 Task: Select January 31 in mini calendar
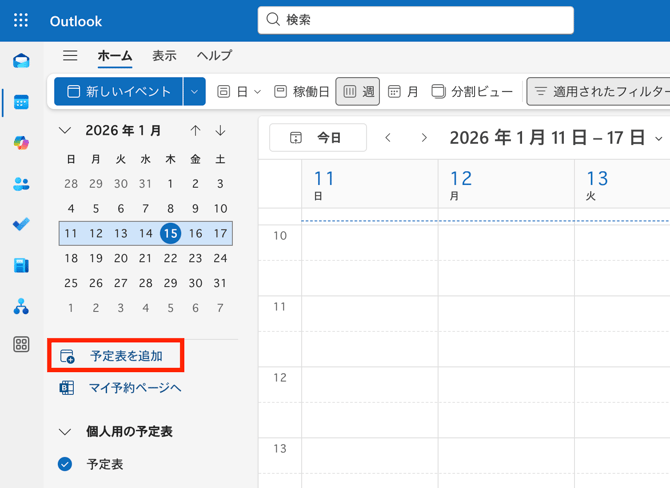(220, 283)
